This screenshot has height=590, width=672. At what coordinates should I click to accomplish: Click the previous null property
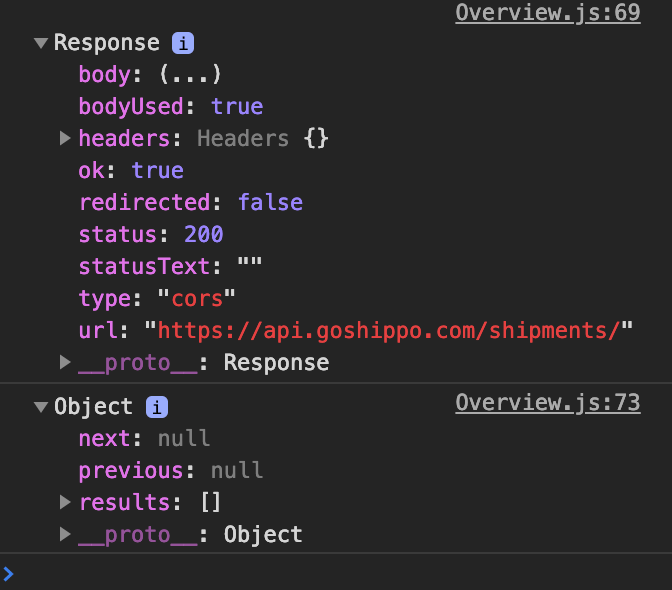170,470
